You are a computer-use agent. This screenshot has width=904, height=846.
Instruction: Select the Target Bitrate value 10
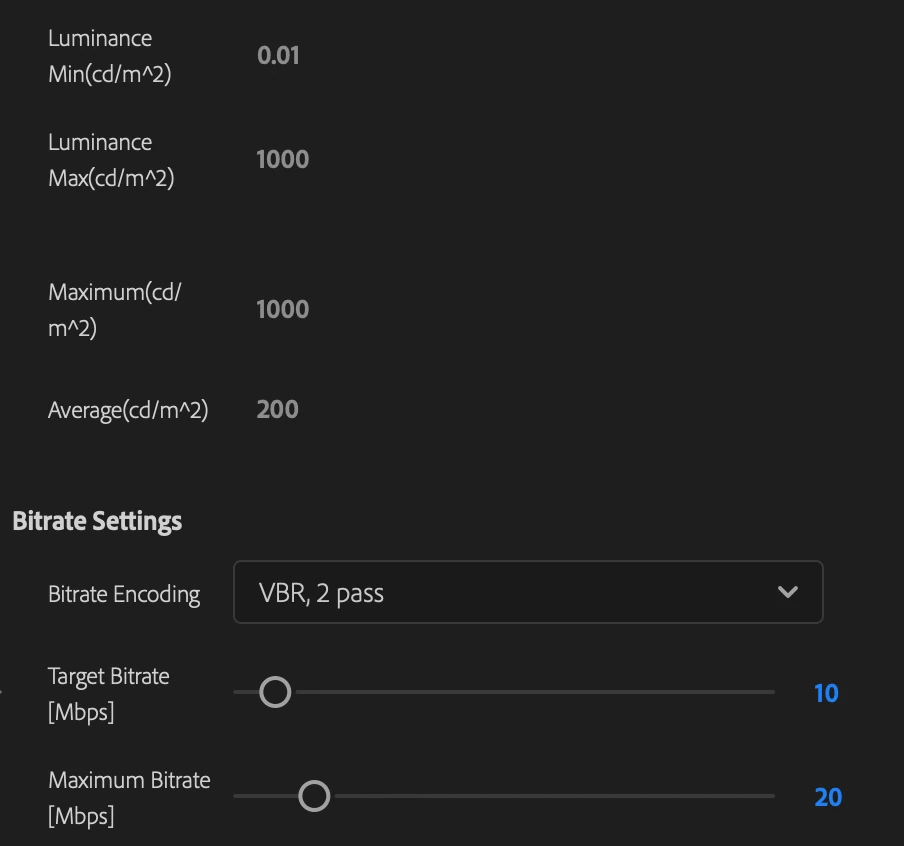(826, 693)
